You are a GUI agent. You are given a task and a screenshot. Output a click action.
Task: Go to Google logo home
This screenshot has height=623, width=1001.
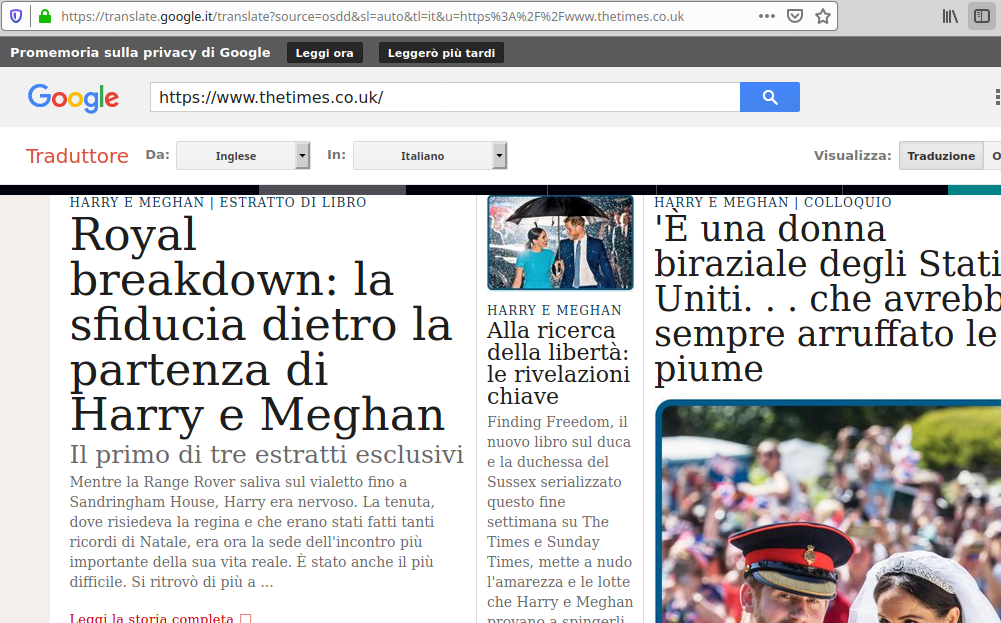pyautogui.click(x=73, y=98)
